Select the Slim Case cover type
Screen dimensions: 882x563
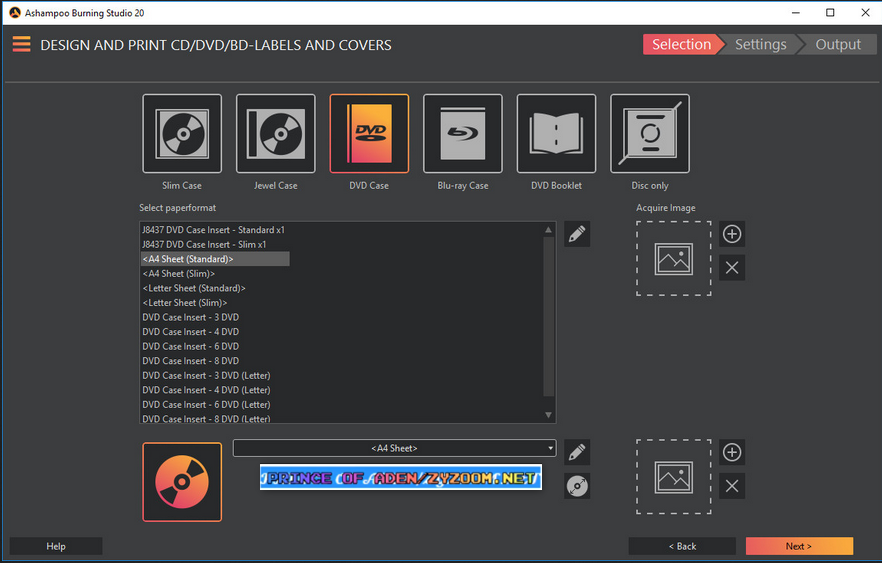(x=182, y=134)
